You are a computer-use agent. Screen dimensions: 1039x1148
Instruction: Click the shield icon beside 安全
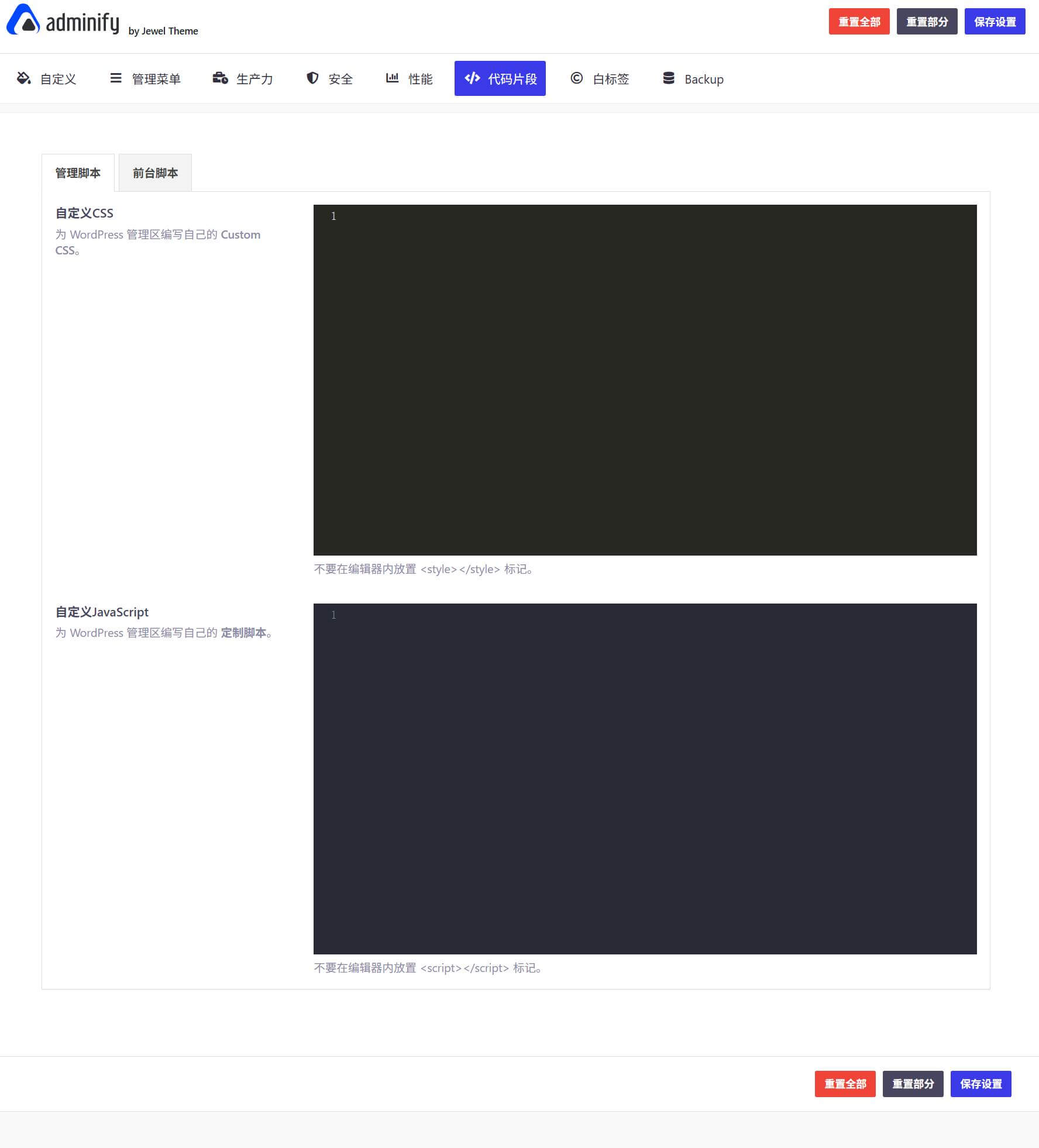coord(312,78)
